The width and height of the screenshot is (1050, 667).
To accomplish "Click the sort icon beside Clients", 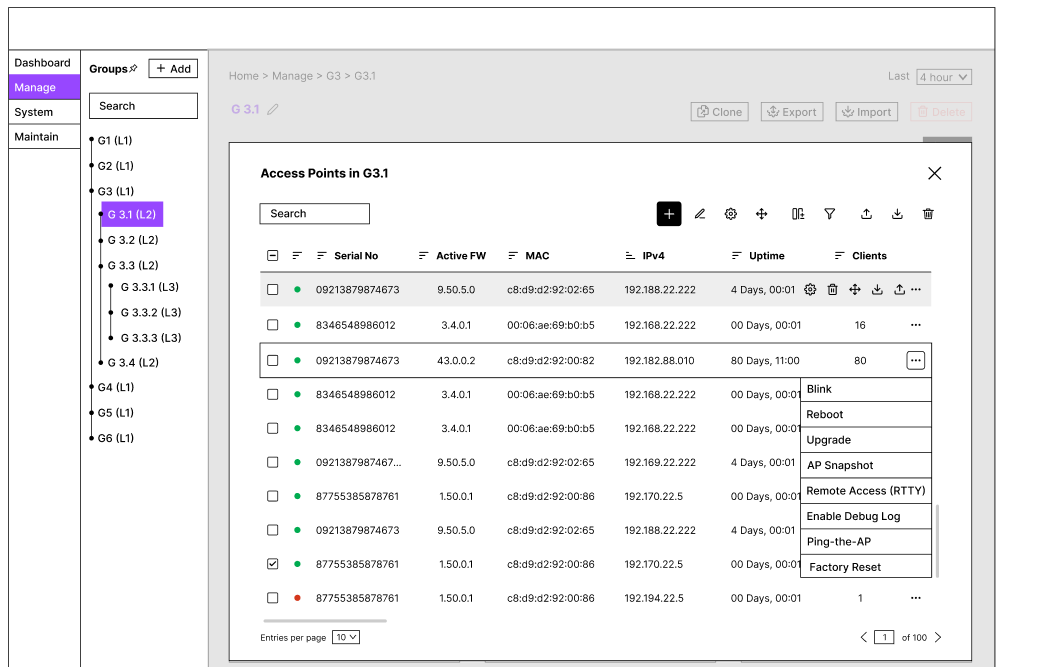I will [x=840, y=256].
